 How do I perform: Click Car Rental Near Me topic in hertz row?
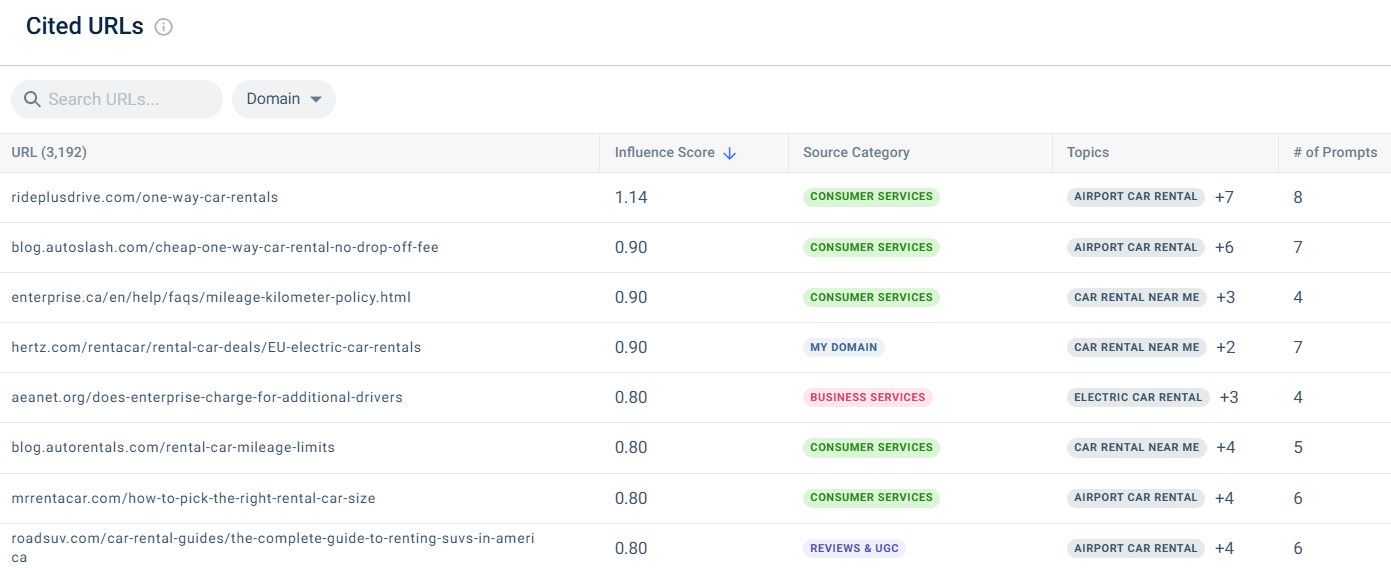click(1137, 347)
